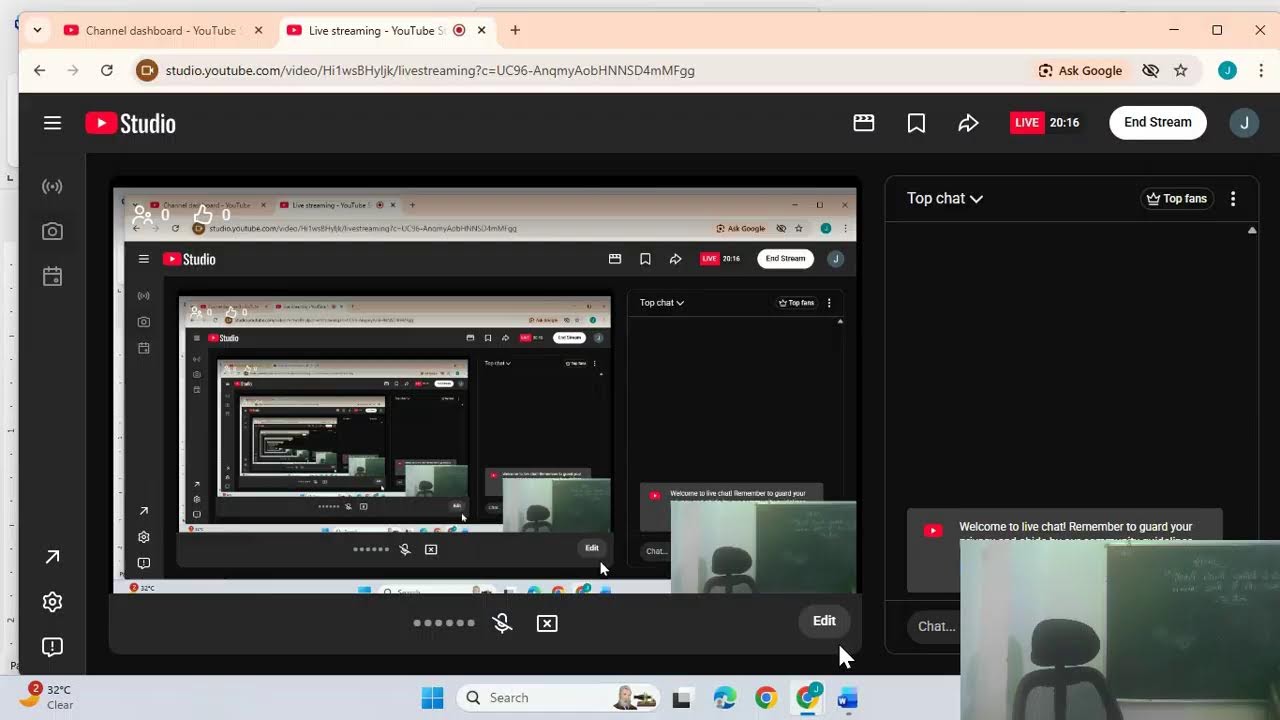This screenshot has height=720, width=1280.
Task: Click the Stream broadcast icon in left sidebar
Action: coord(52,187)
